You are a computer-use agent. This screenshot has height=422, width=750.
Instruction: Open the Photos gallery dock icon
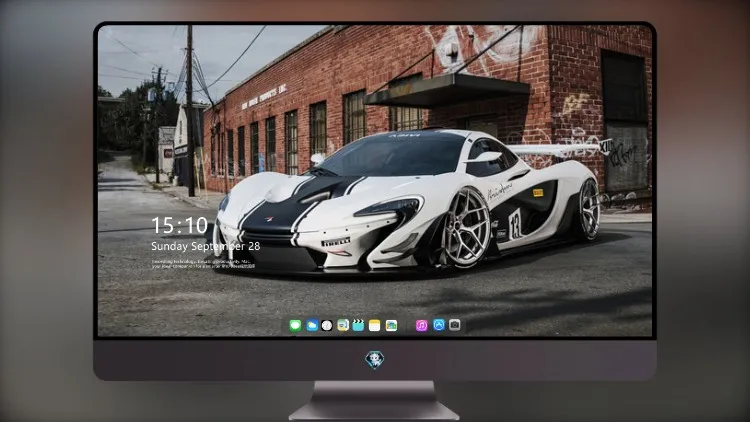[x=391, y=325]
